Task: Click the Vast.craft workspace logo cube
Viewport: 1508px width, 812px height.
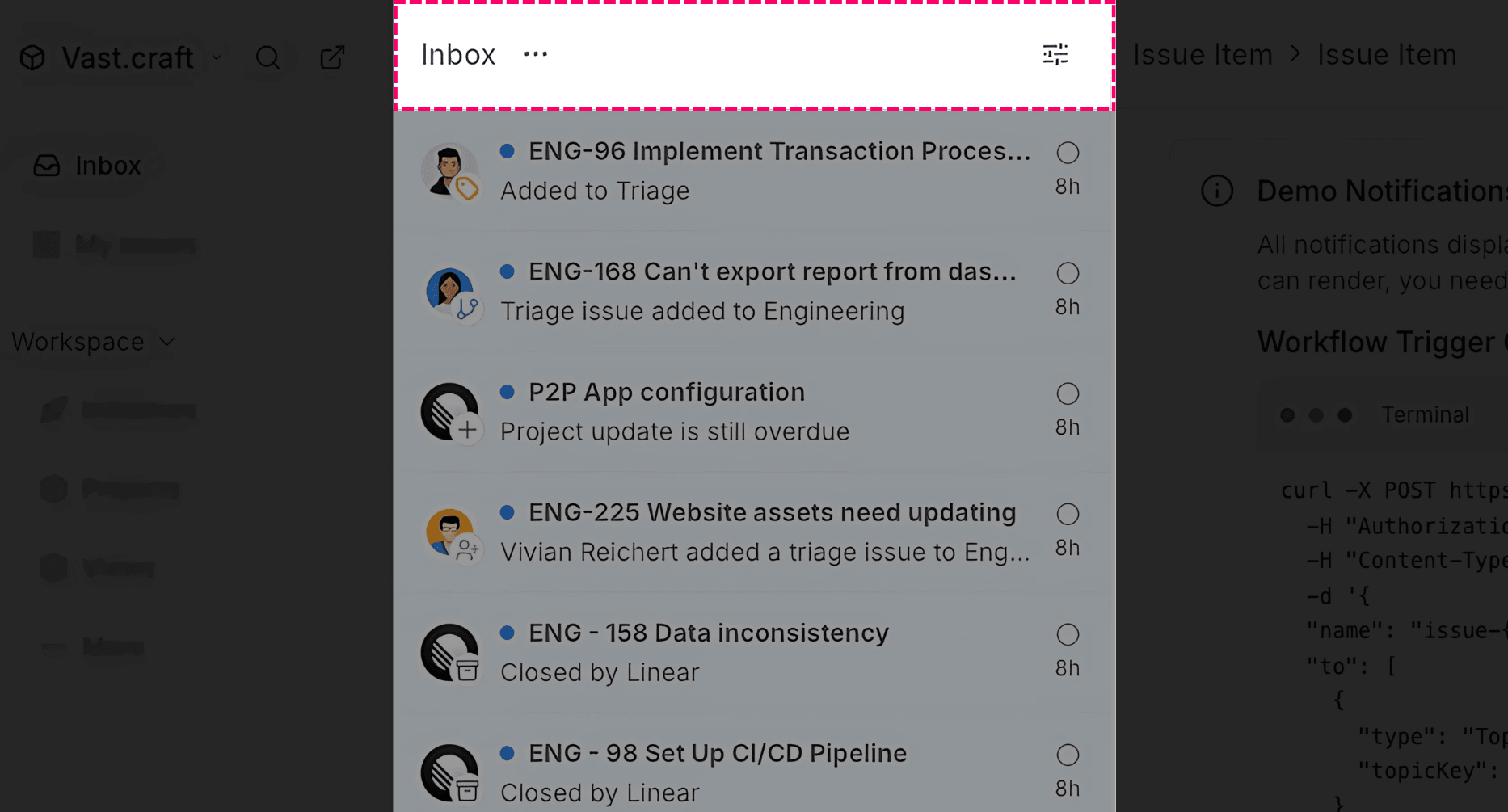Action: tap(32, 57)
